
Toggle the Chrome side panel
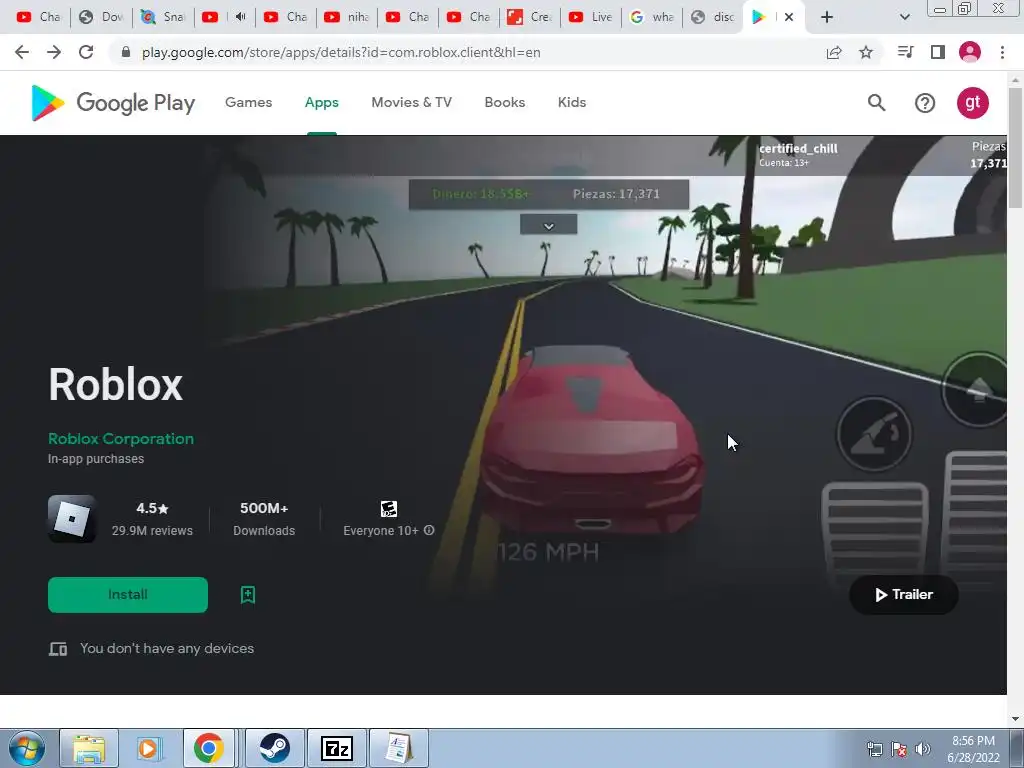tap(938, 52)
